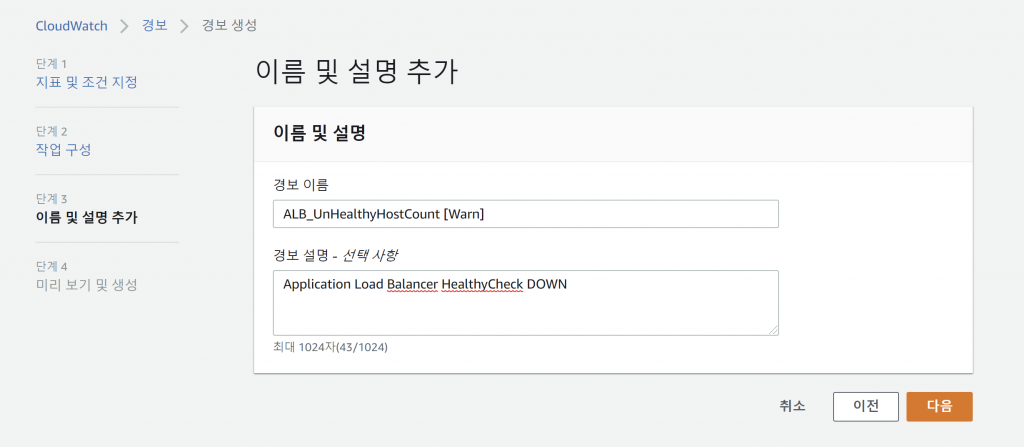Click the 최대 1024자 character counter
Image resolution: width=1024 pixels, height=447 pixels.
tap(330, 347)
